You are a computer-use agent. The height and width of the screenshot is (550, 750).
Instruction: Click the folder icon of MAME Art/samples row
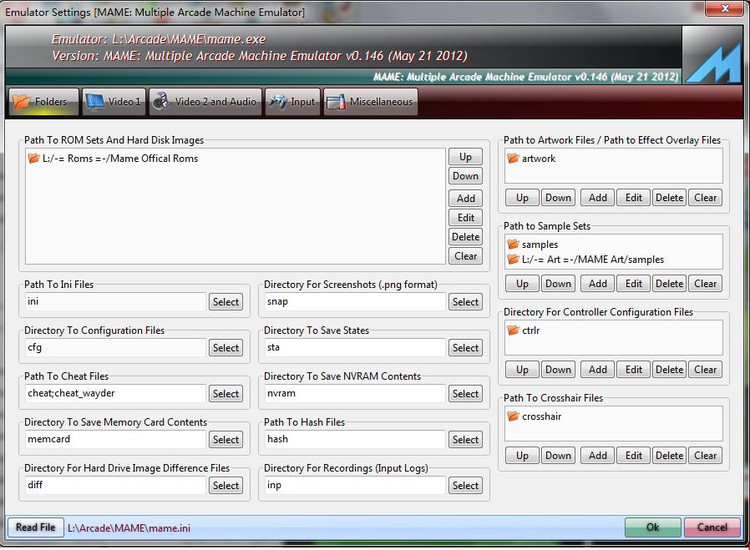point(513,259)
